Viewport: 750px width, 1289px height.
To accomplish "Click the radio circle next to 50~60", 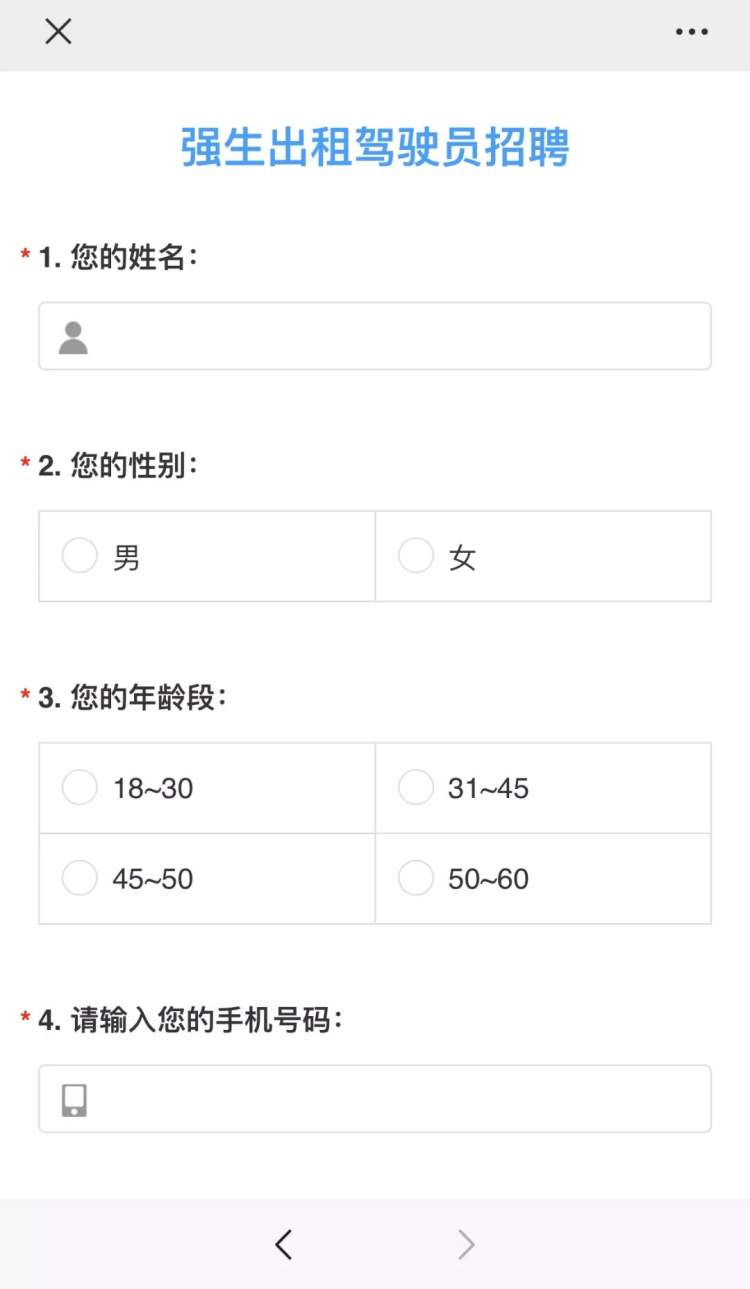I will (416, 878).
